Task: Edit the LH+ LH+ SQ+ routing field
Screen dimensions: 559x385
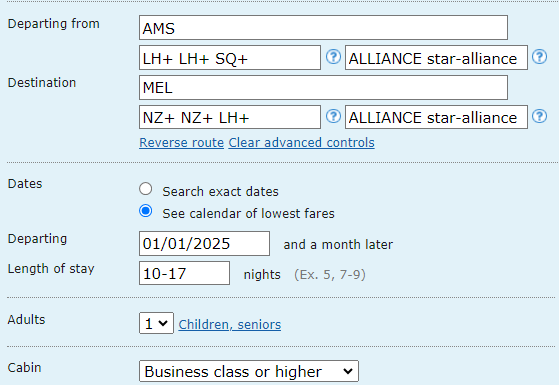Action: 230,57
